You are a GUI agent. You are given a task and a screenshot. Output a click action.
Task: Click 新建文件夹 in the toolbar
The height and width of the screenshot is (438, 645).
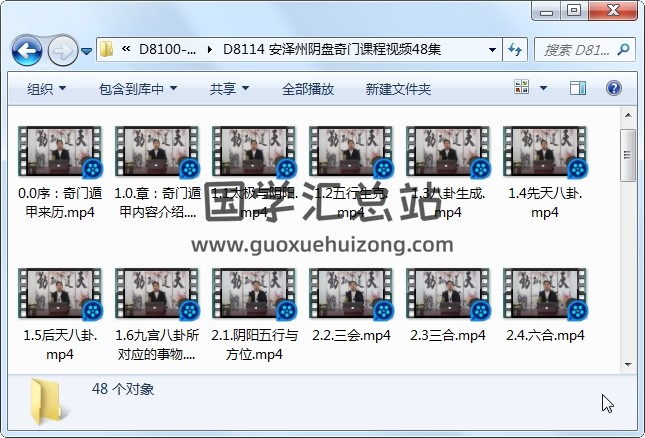coord(398,88)
